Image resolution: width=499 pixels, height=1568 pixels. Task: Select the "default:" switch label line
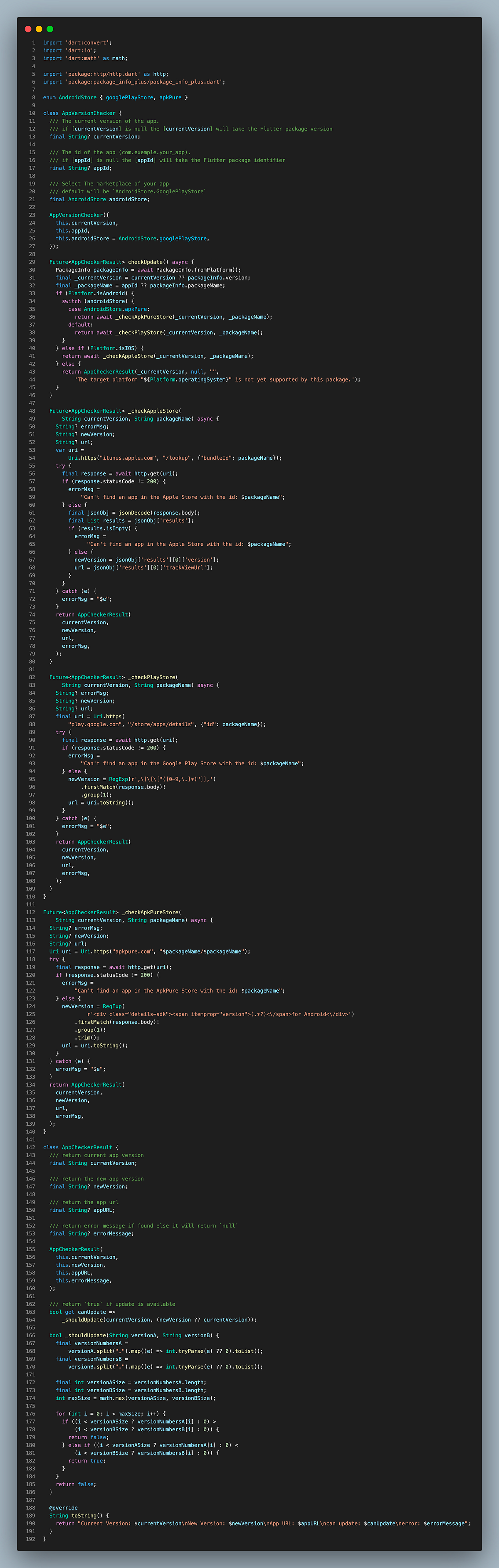tap(80, 324)
